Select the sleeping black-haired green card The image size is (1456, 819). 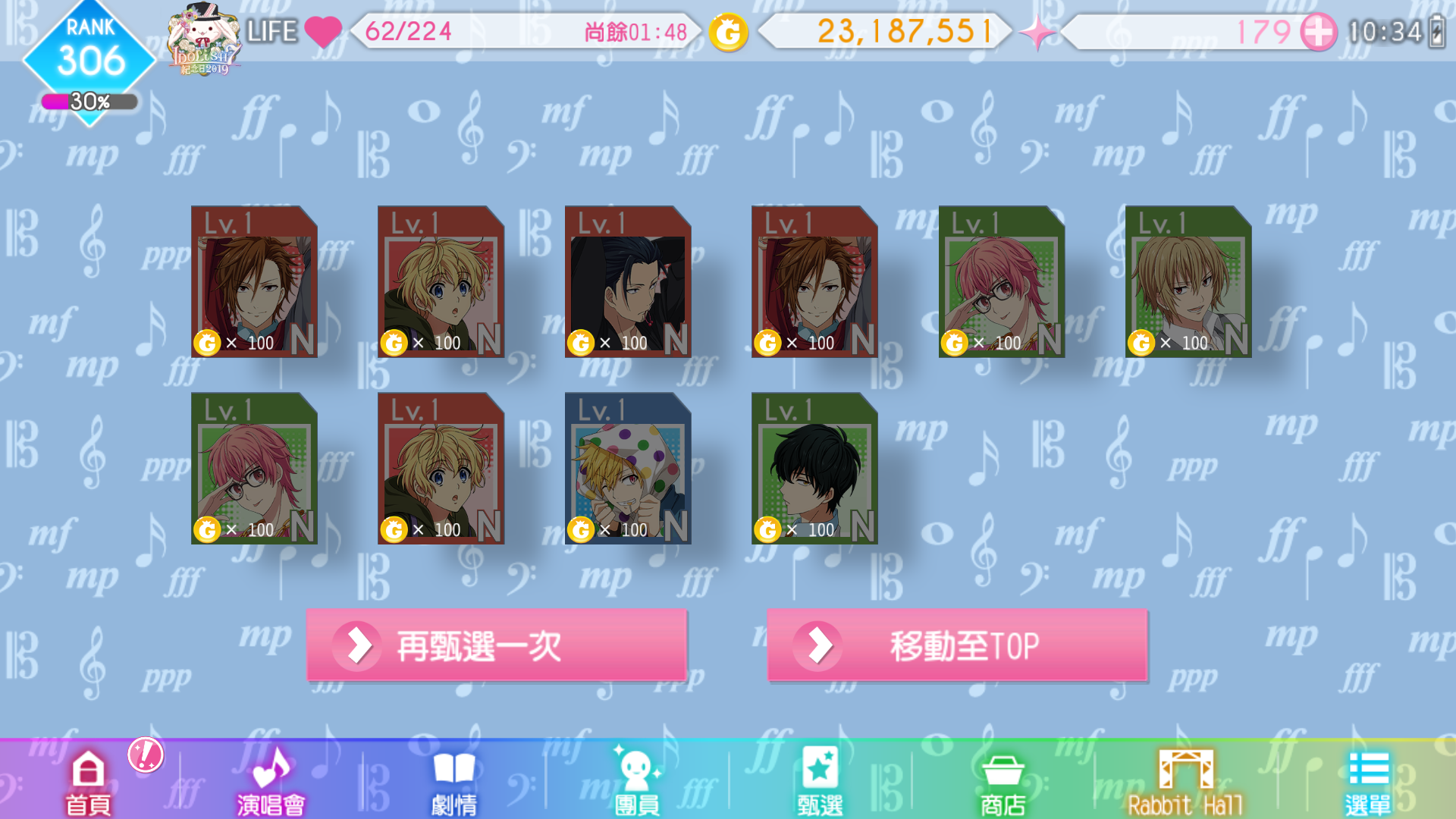pos(814,468)
